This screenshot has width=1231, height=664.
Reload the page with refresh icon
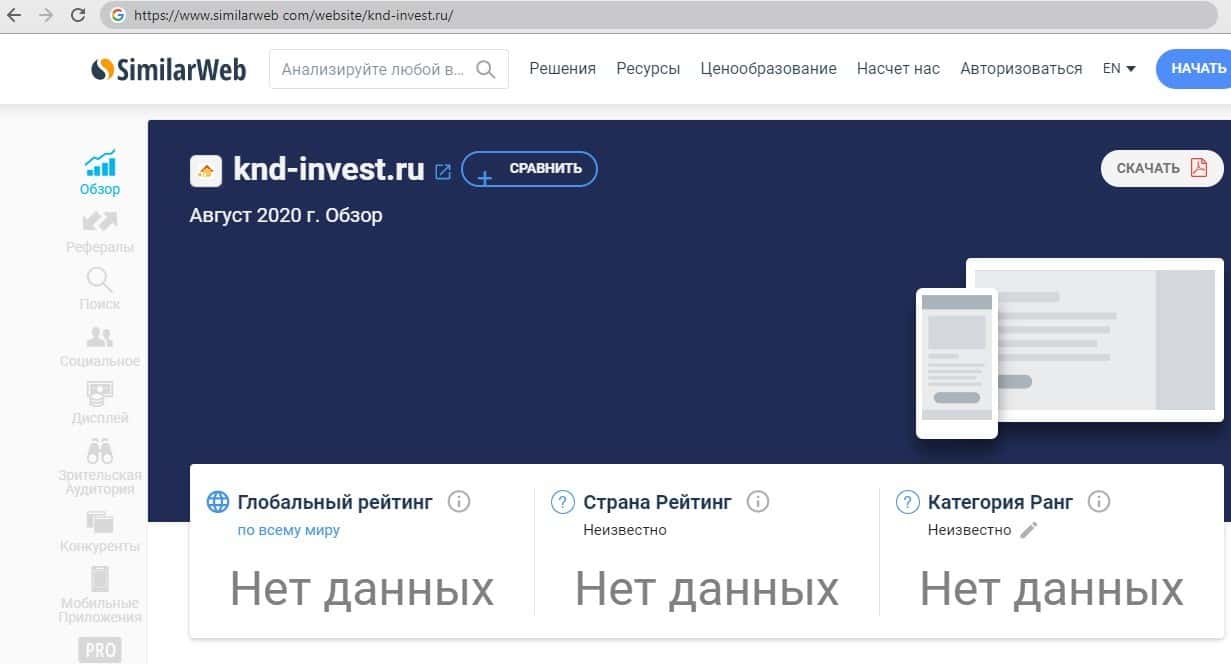pyautogui.click(x=78, y=16)
